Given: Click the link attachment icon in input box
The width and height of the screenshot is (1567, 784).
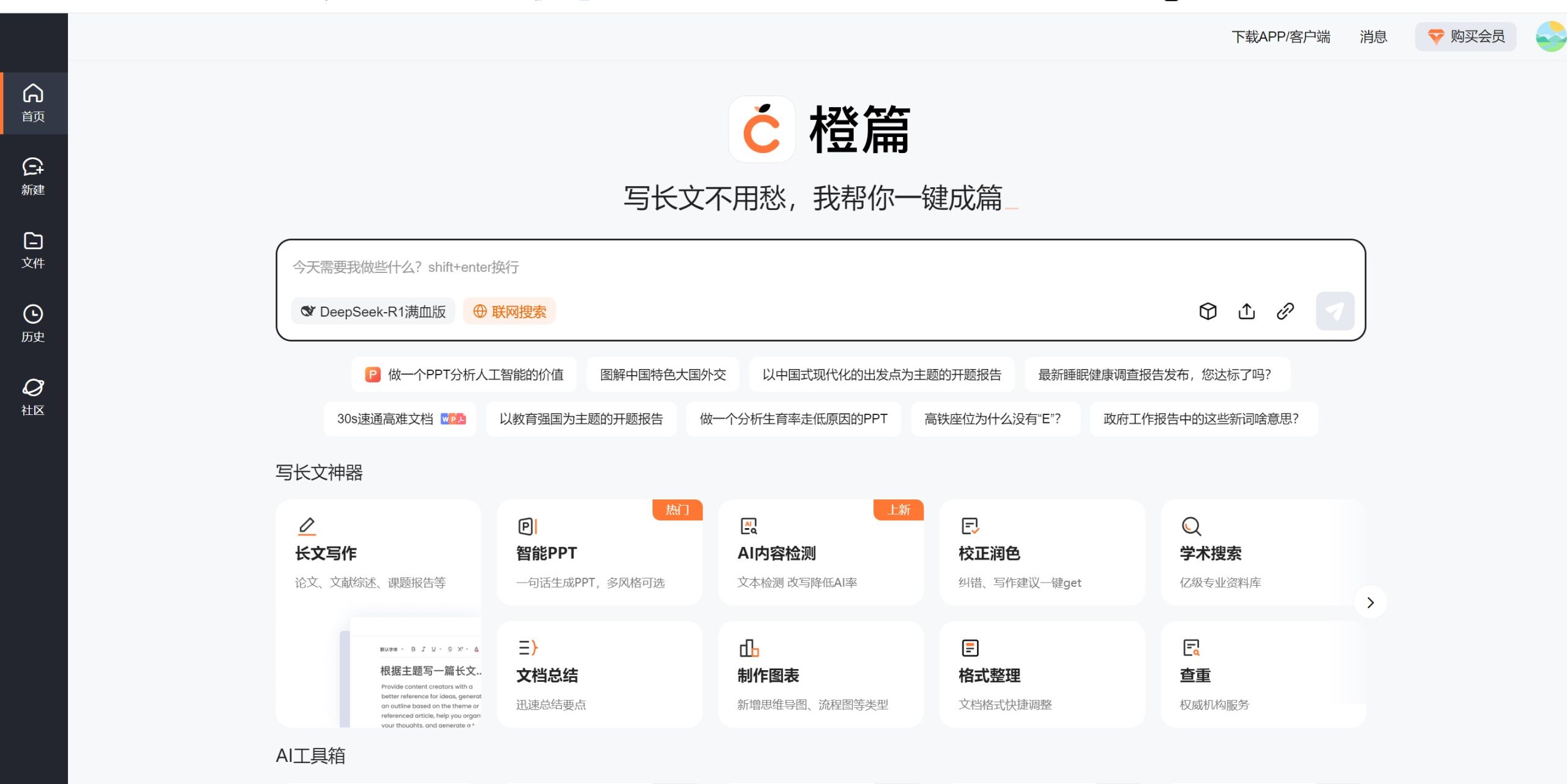Looking at the screenshot, I should (x=1285, y=311).
